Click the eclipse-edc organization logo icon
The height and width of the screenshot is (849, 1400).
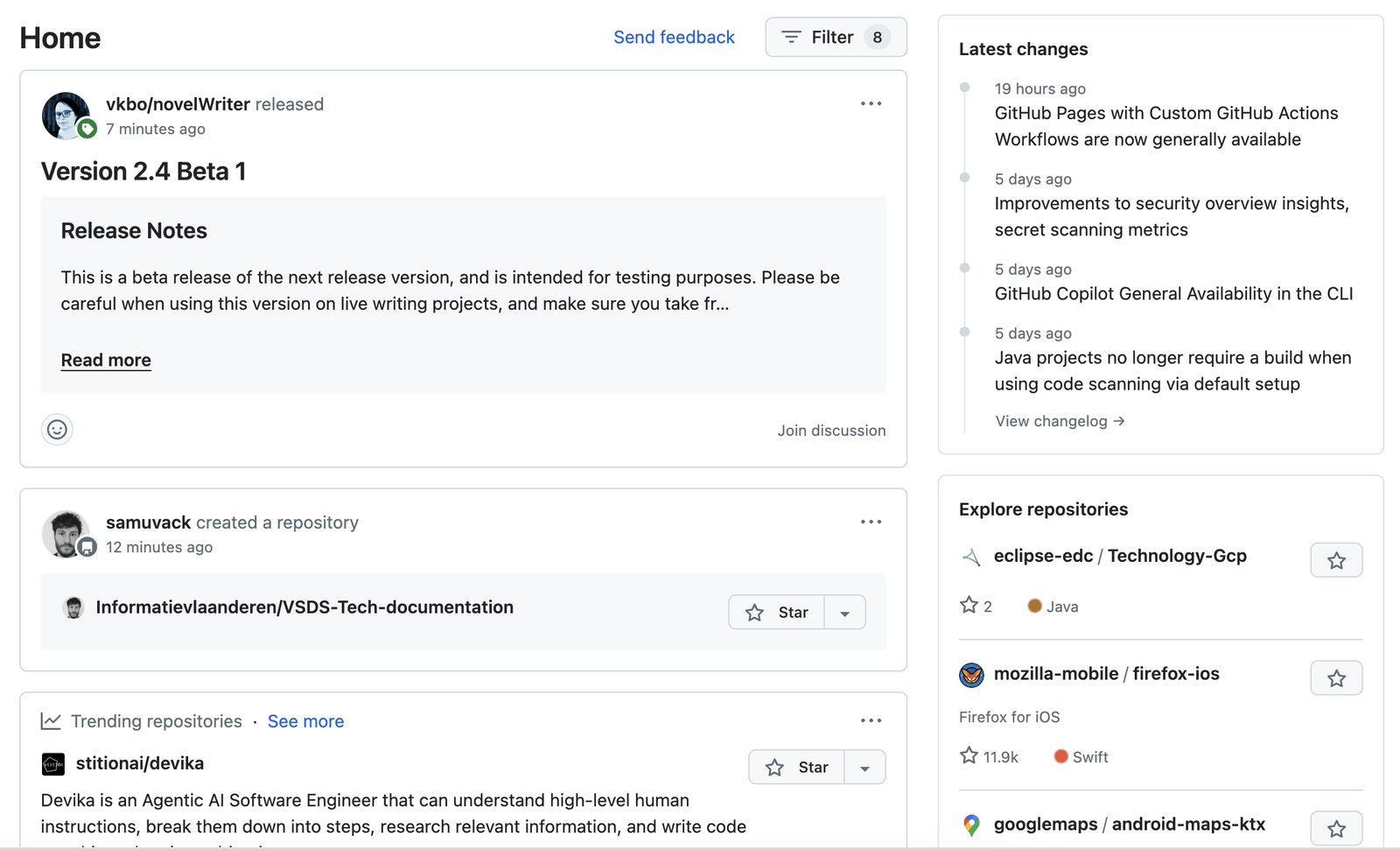click(971, 557)
